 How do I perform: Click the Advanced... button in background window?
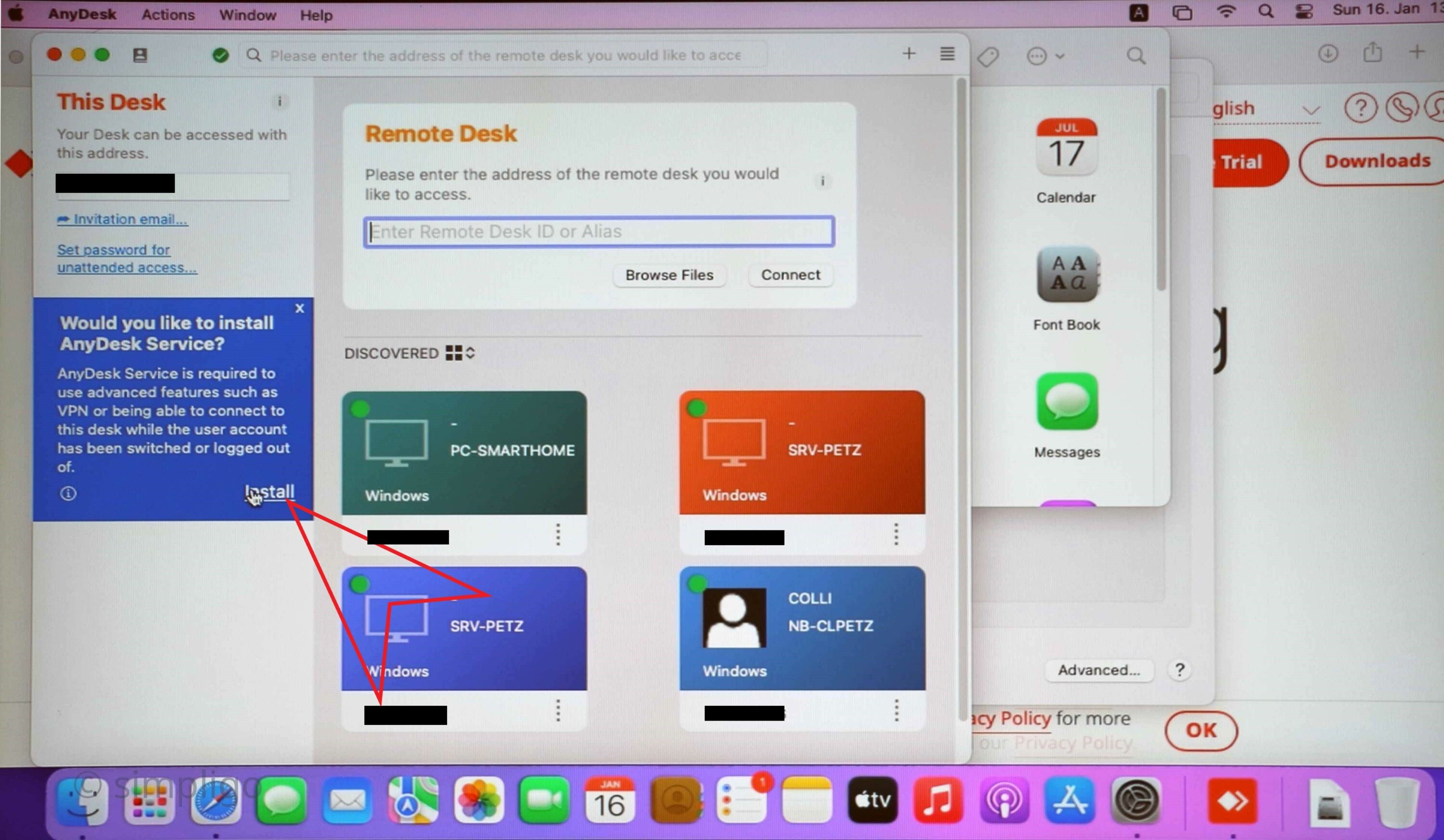pyautogui.click(x=1099, y=670)
